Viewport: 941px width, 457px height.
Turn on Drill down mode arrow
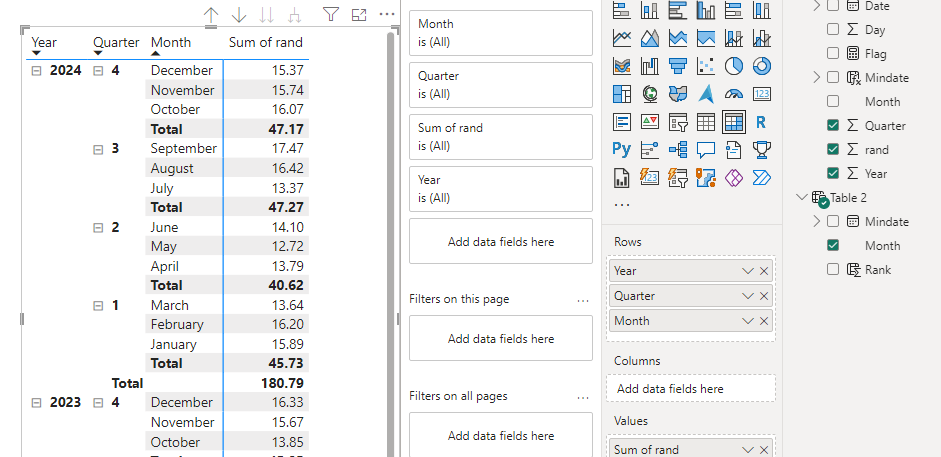point(239,15)
